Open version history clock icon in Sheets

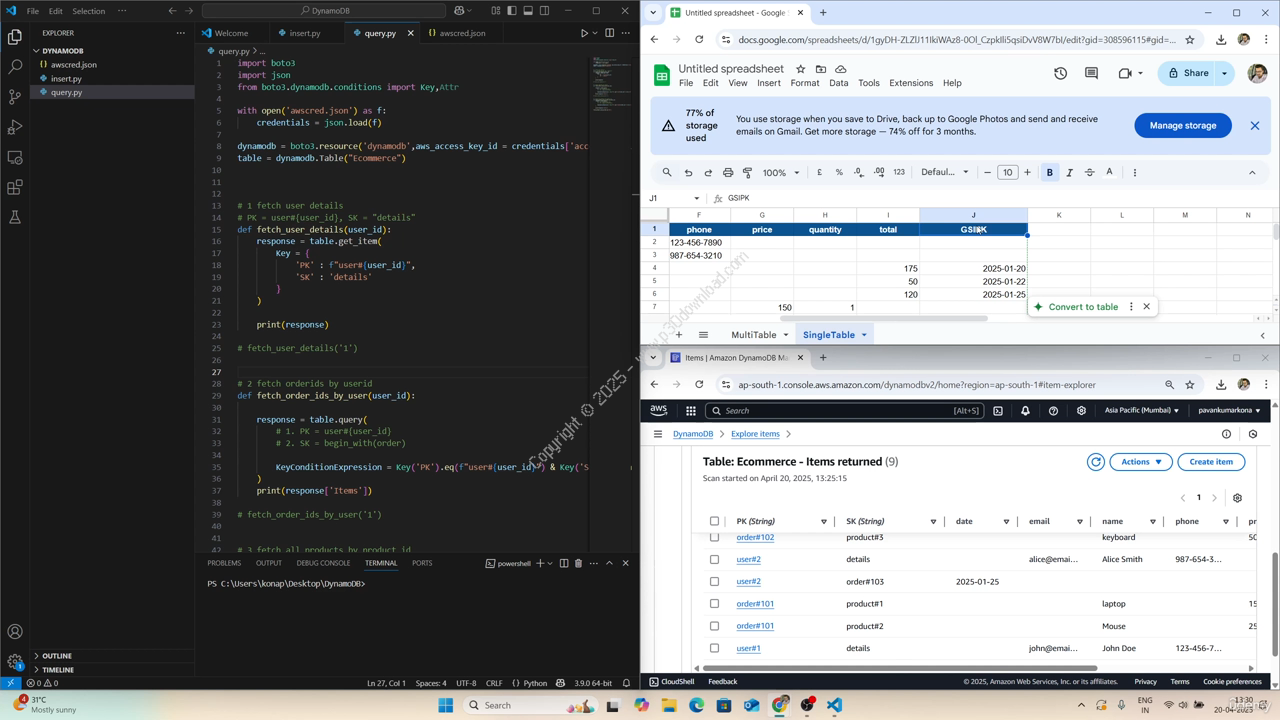tap(1060, 73)
